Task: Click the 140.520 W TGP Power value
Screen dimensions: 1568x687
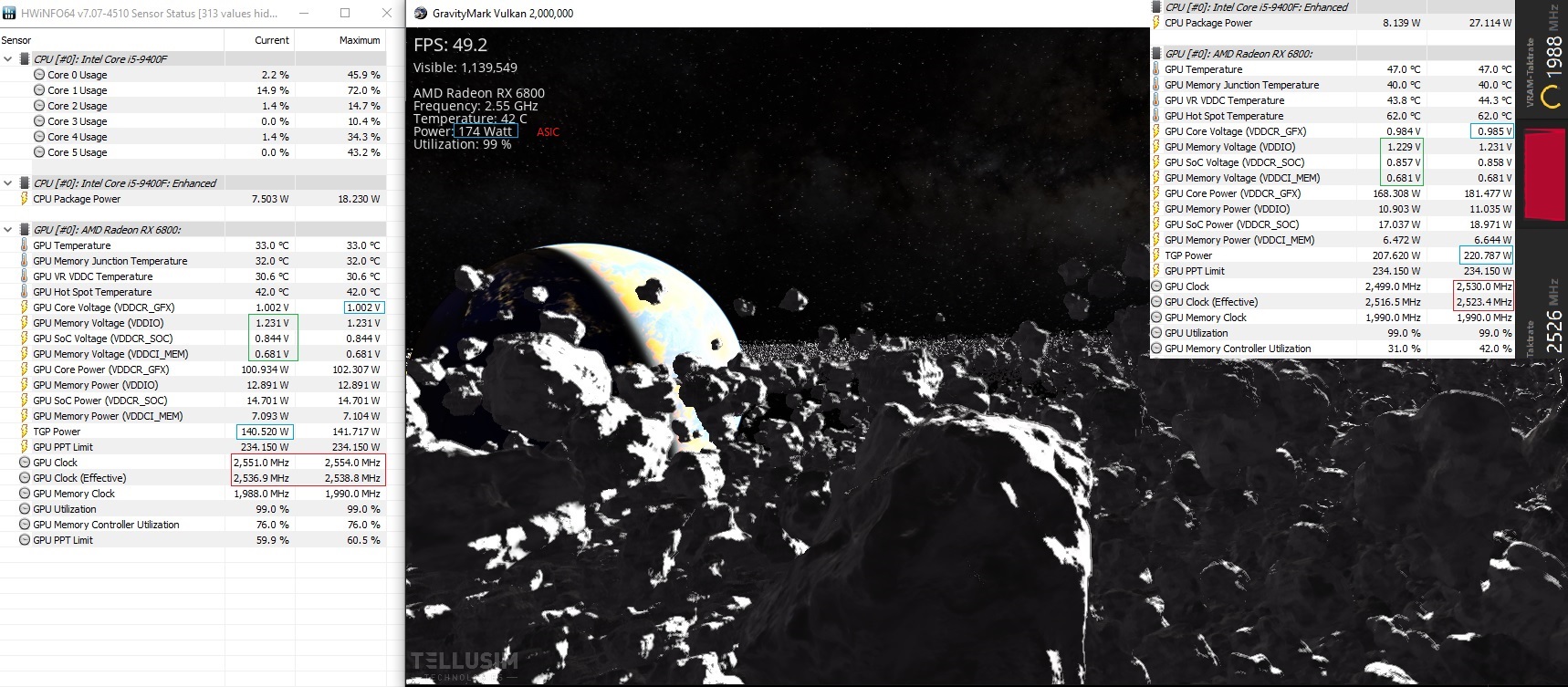Action: (265, 432)
